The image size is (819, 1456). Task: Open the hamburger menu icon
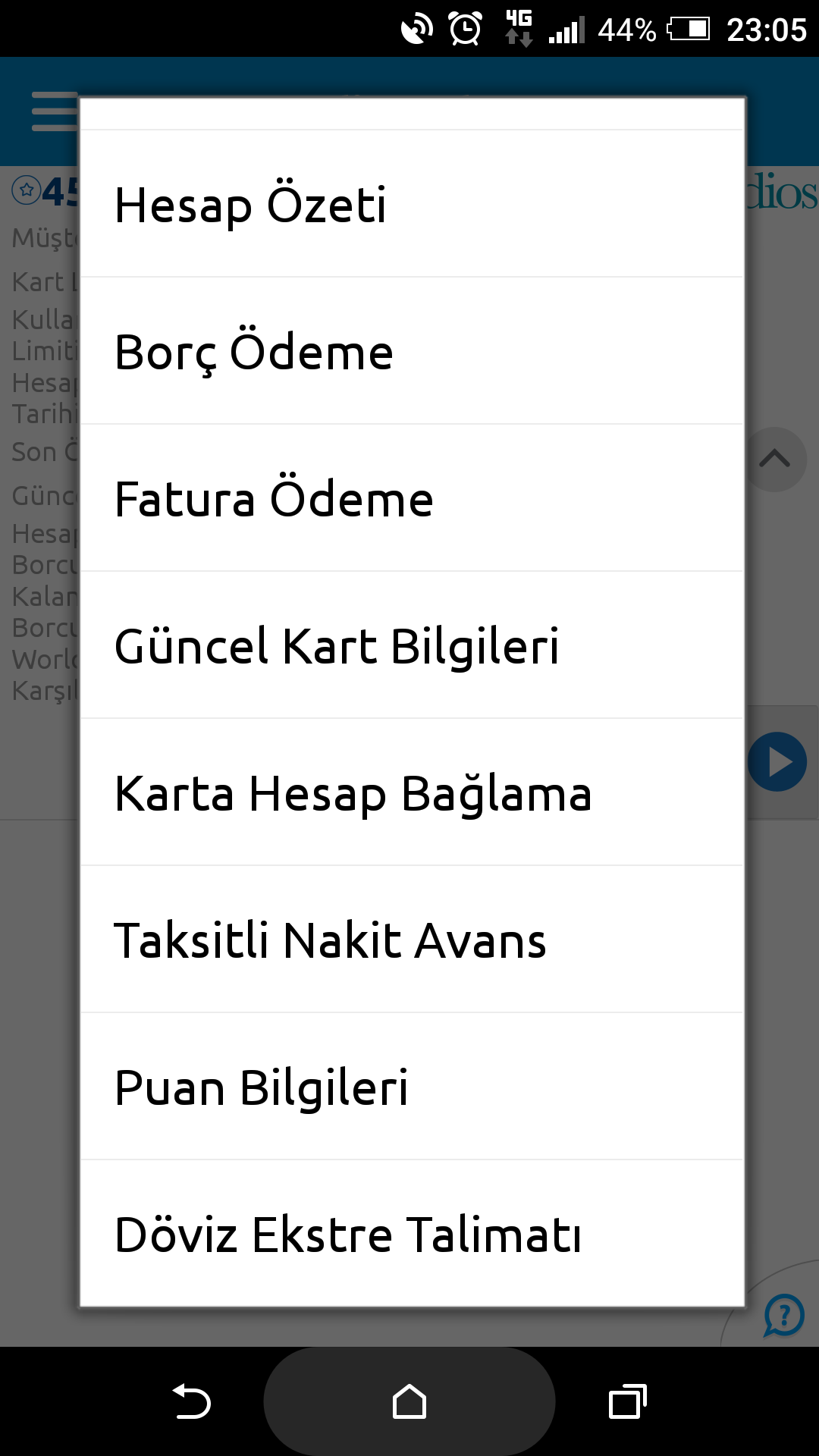tap(55, 111)
